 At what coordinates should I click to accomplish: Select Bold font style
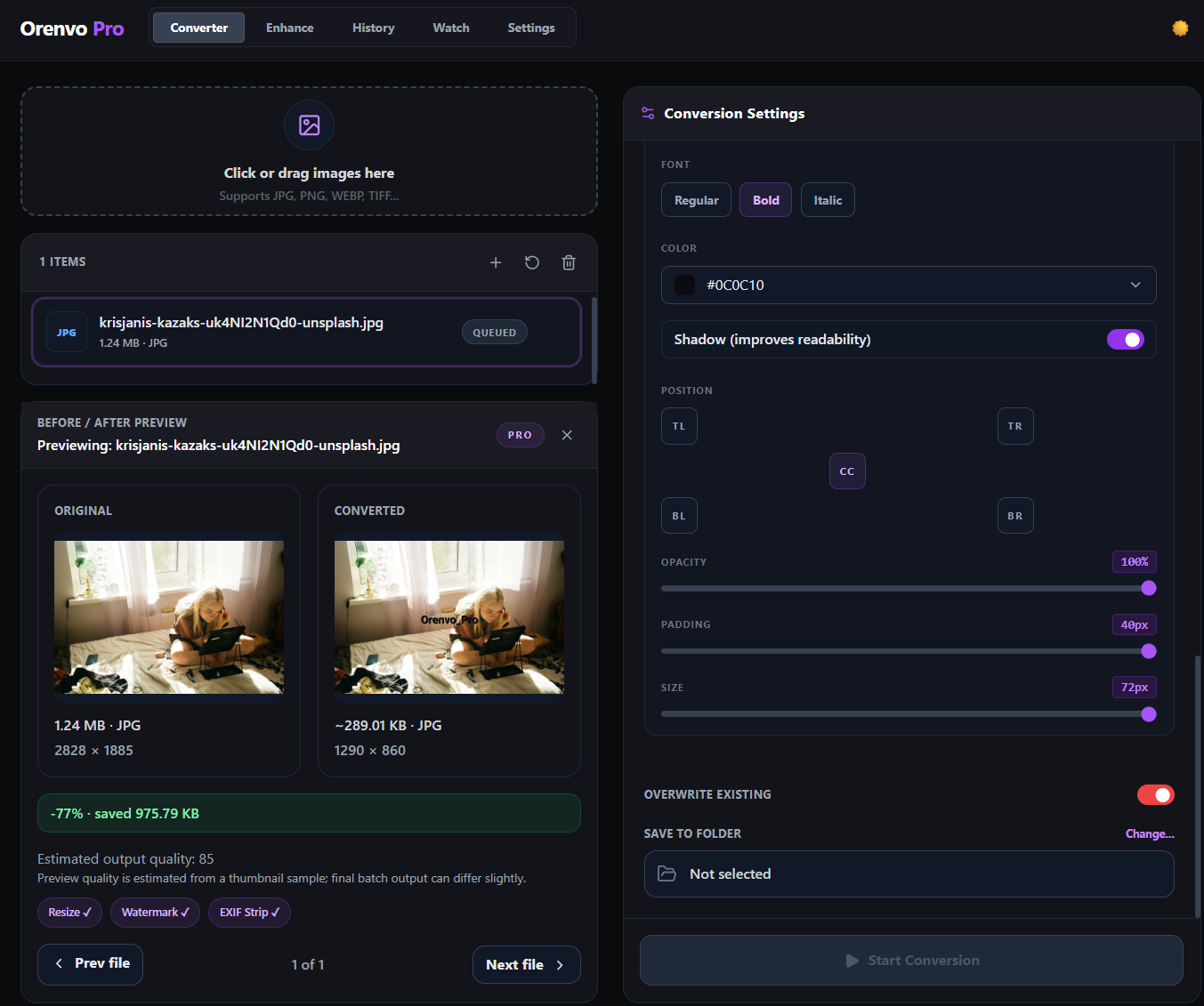point(766,200)
